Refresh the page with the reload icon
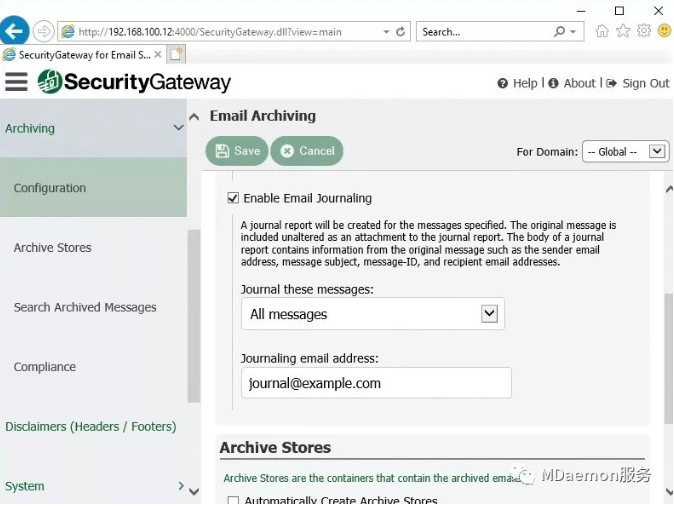 click(401, 31)
